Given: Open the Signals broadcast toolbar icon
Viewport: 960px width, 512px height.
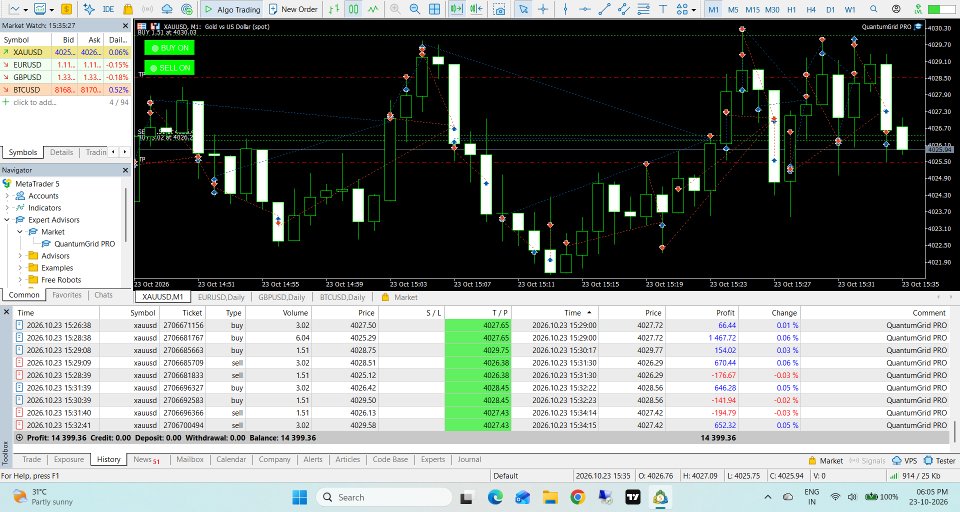Looking at the screenshot, I should click(x=148, y=9).
